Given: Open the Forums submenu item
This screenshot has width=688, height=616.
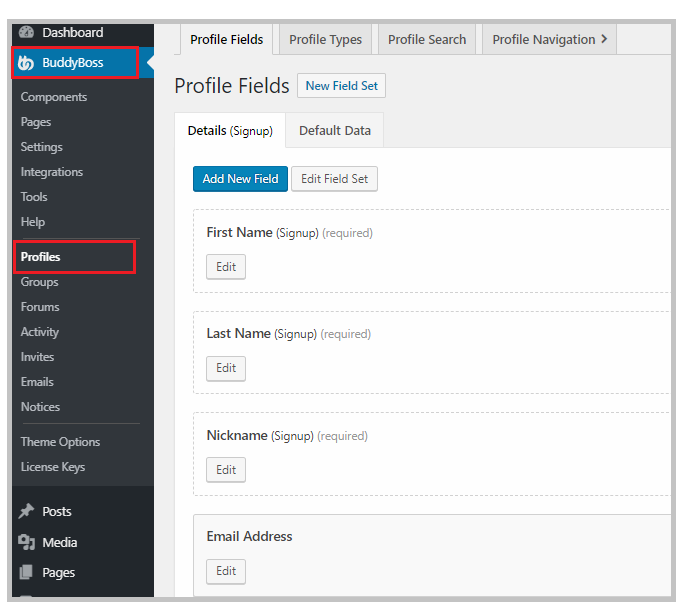Looking at the screenshot, I should point(39,307).
